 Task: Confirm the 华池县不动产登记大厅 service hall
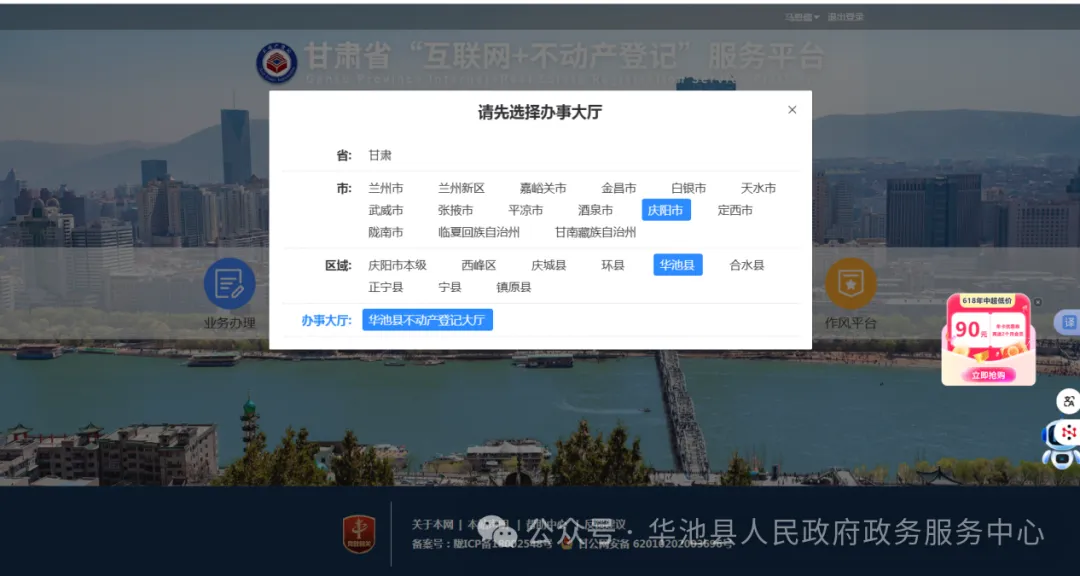tap(428, 320)
